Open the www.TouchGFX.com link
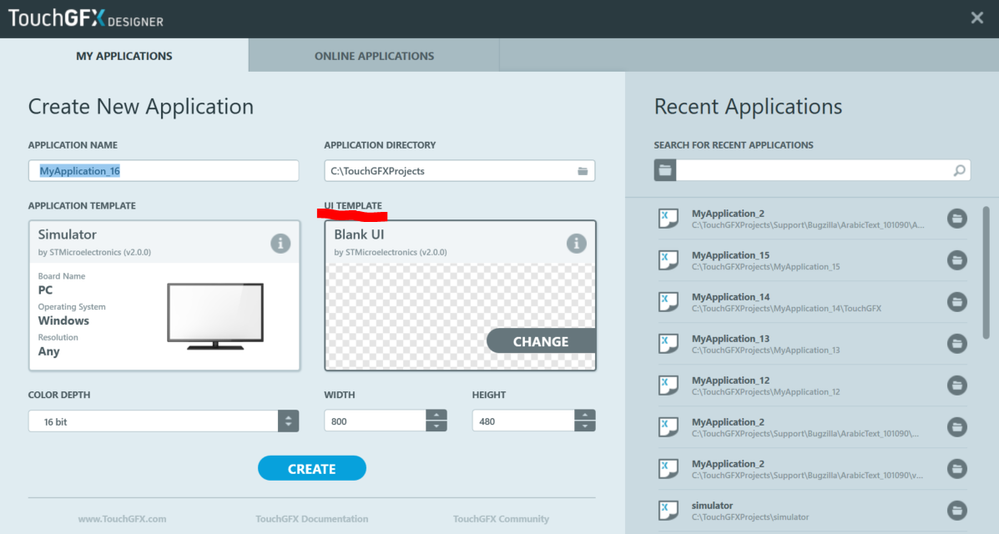This screenshot has width=999, height=534. [x=122, y=519]
